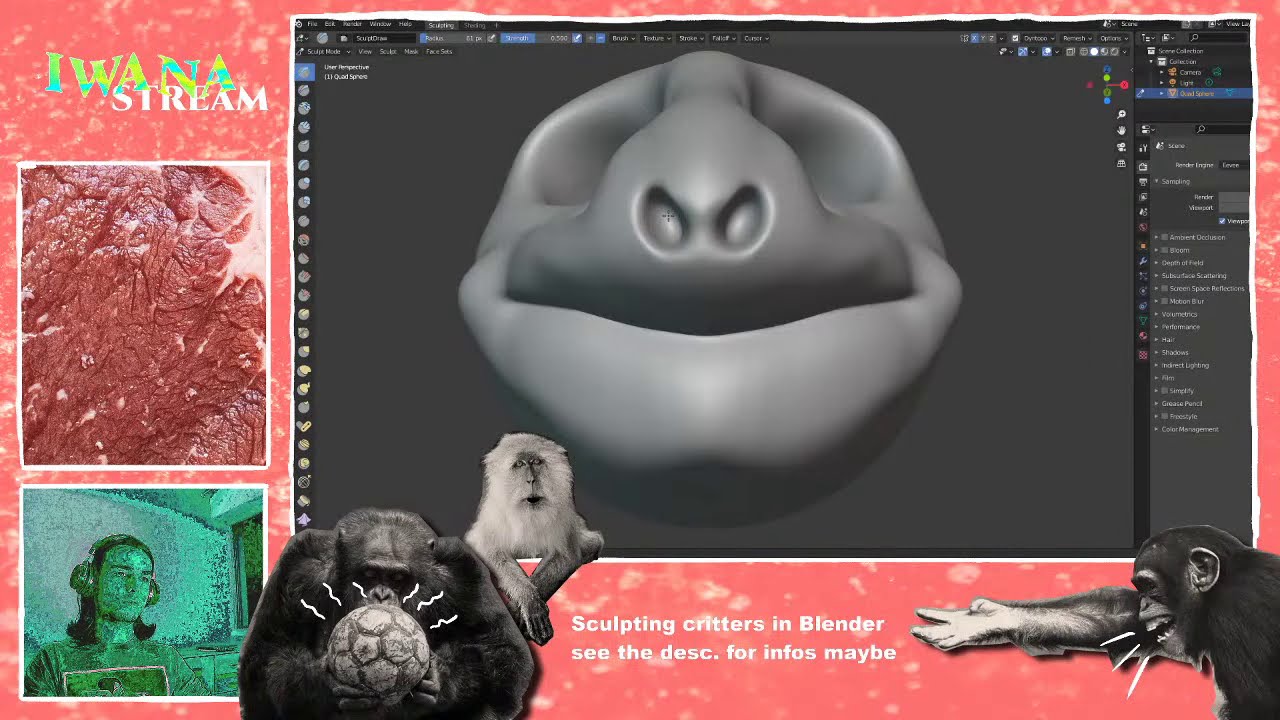Toggle Y axis symmetry

pyautogui.click(x=983, y=38)
